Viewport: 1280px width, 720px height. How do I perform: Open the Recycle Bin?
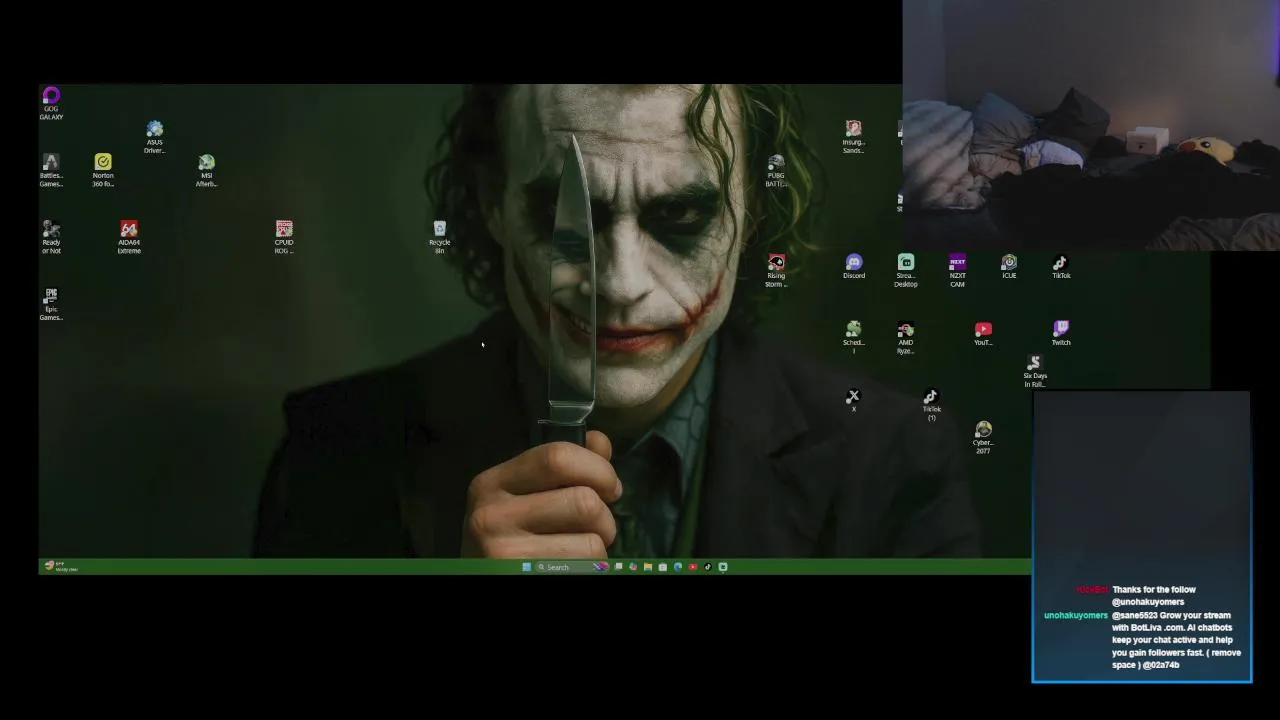click(x=439, y=237)
